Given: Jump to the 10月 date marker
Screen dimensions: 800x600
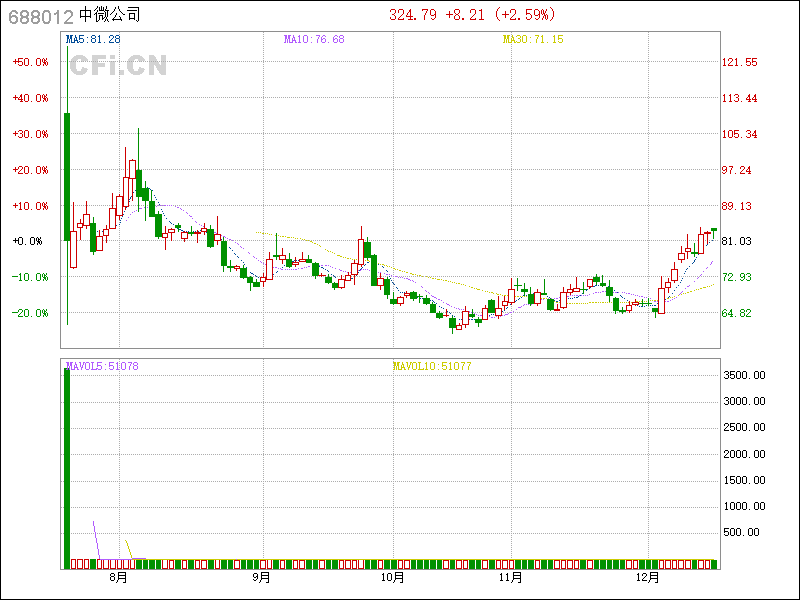Looking at the screenshot, I should pos(393,577).
